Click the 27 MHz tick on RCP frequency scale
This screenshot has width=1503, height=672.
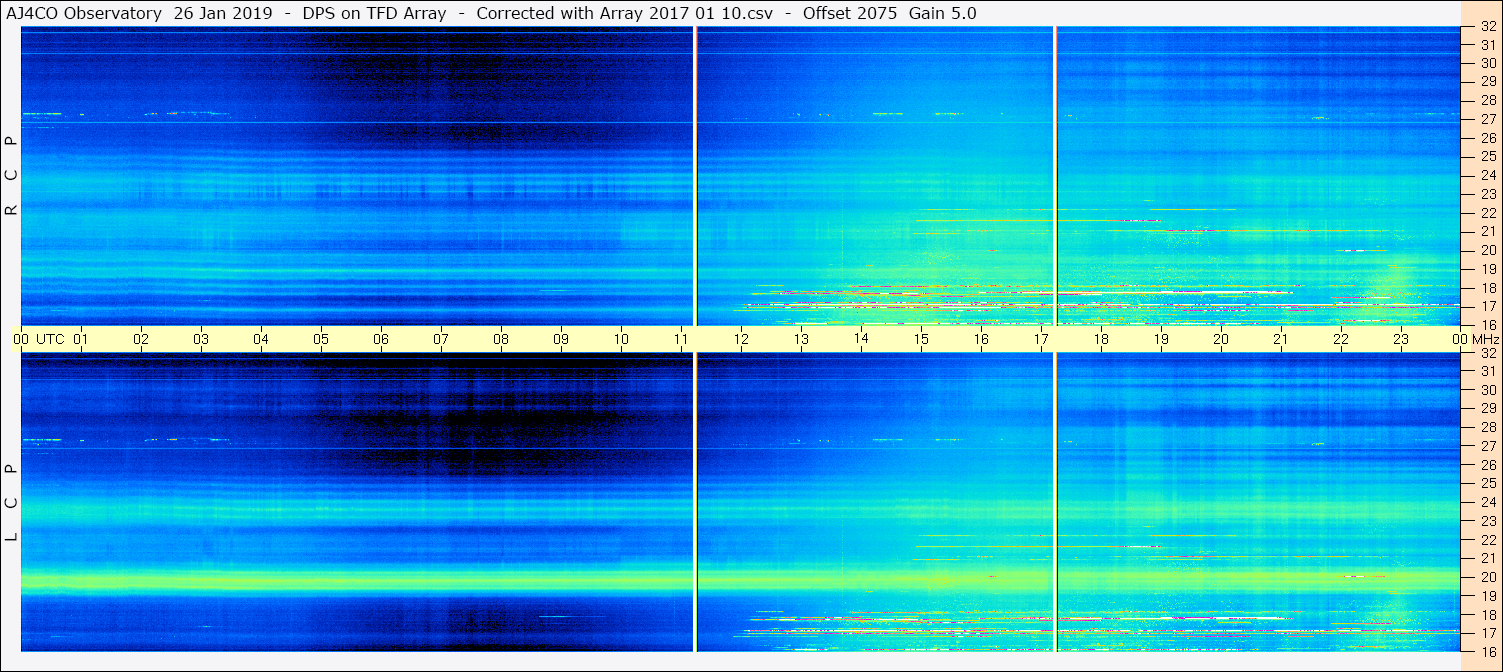(x=1488, y=119)
